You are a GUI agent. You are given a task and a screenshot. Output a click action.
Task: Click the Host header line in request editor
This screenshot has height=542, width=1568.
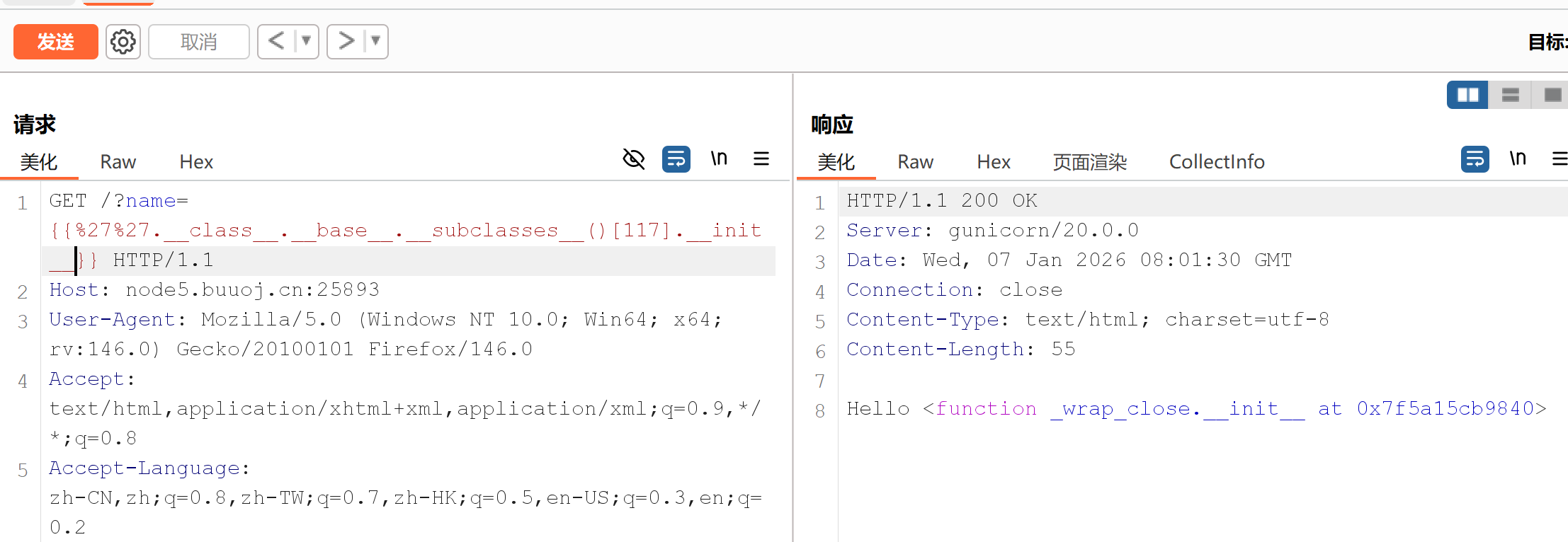(x=214, y=290)
